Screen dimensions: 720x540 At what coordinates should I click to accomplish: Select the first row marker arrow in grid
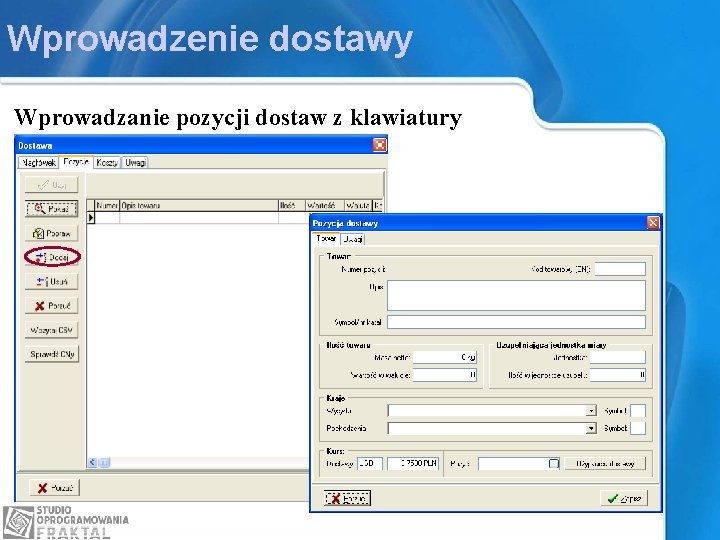point(91,218)
